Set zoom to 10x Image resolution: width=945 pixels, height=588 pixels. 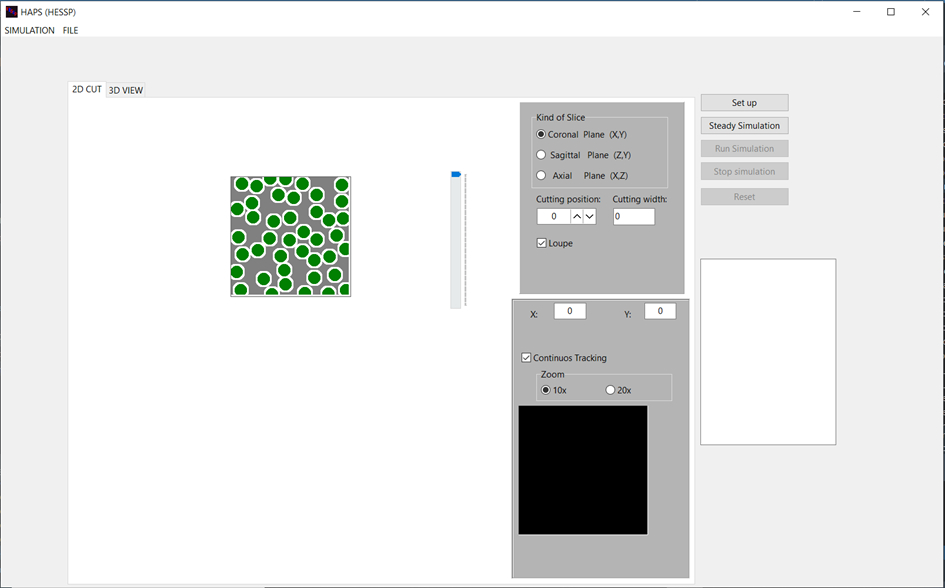[545, 390]
